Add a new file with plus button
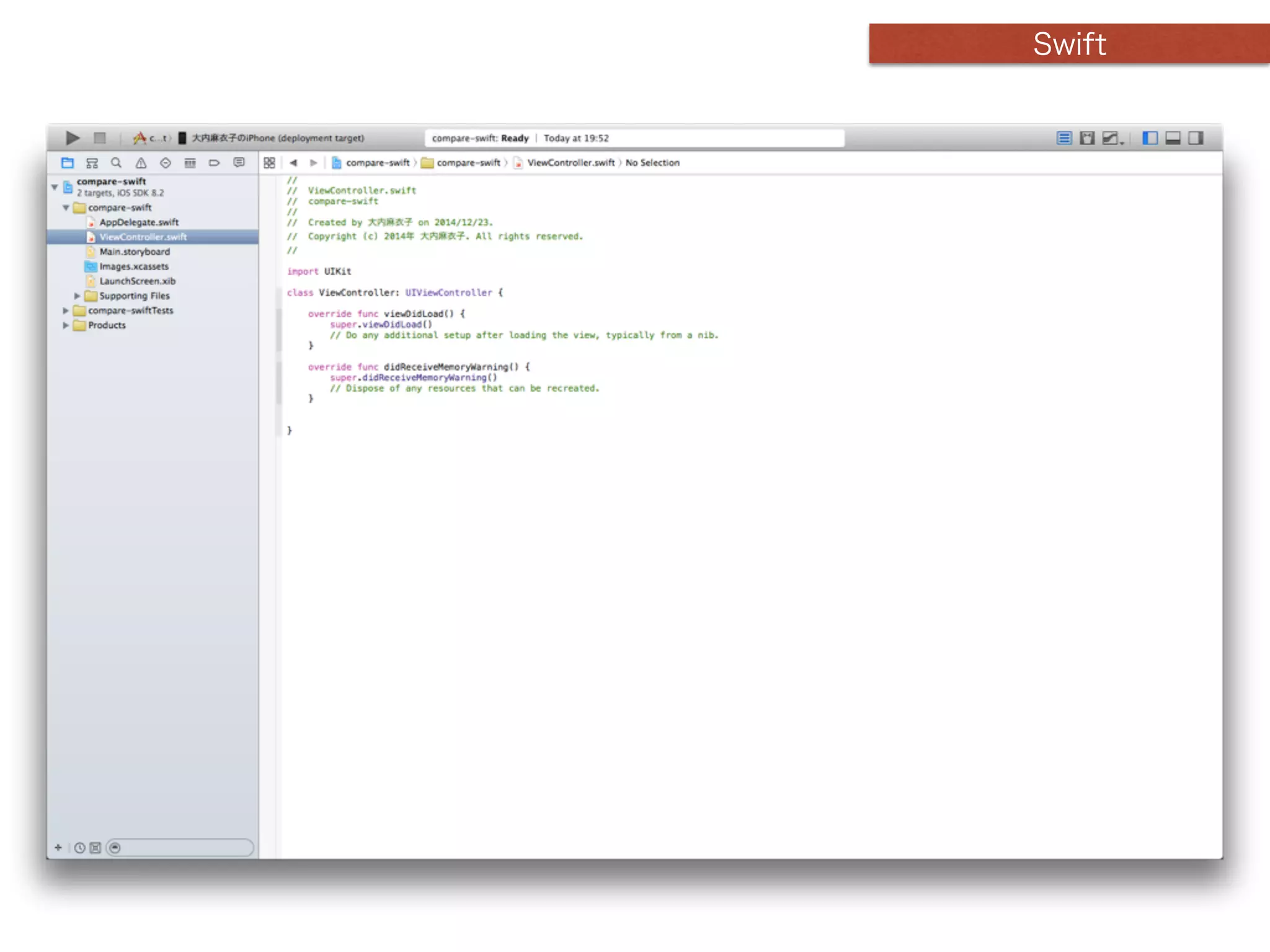1270x952 pixels. click(58, 847)
